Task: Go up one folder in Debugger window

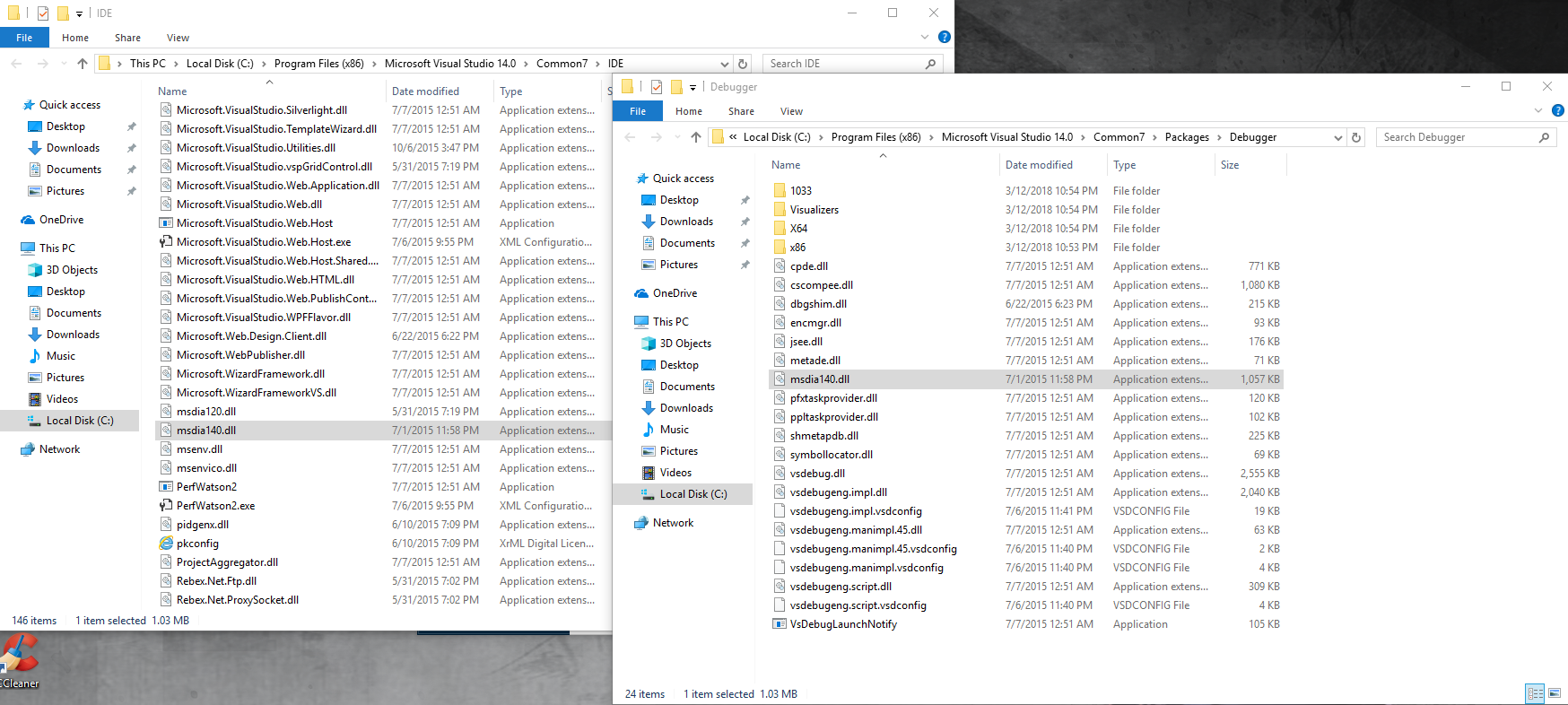Action: pyautogui.click(x=696, y=137)
